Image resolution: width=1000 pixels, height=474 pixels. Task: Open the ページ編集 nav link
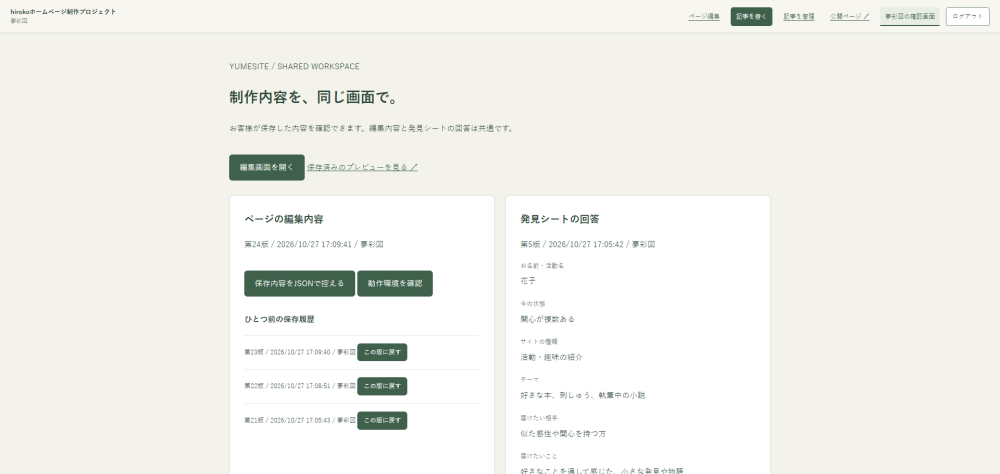704,17
